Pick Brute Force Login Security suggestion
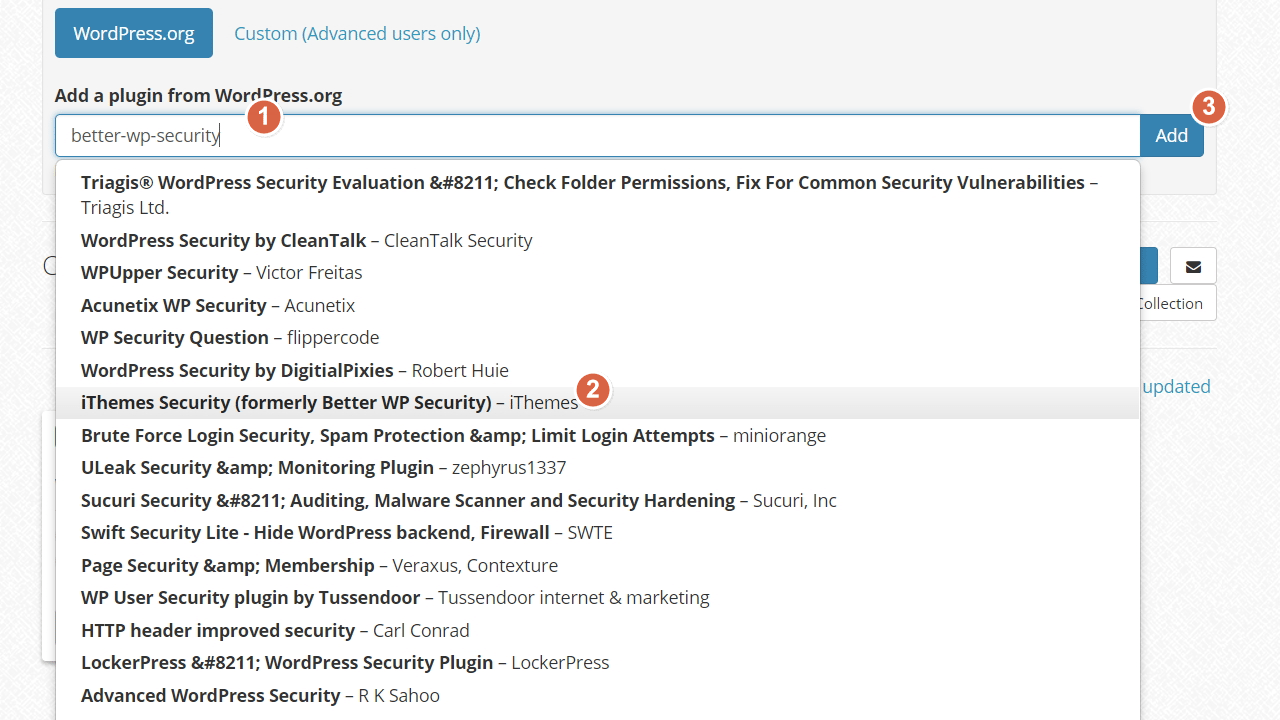1280x720 pixels. tap(598, 435)
